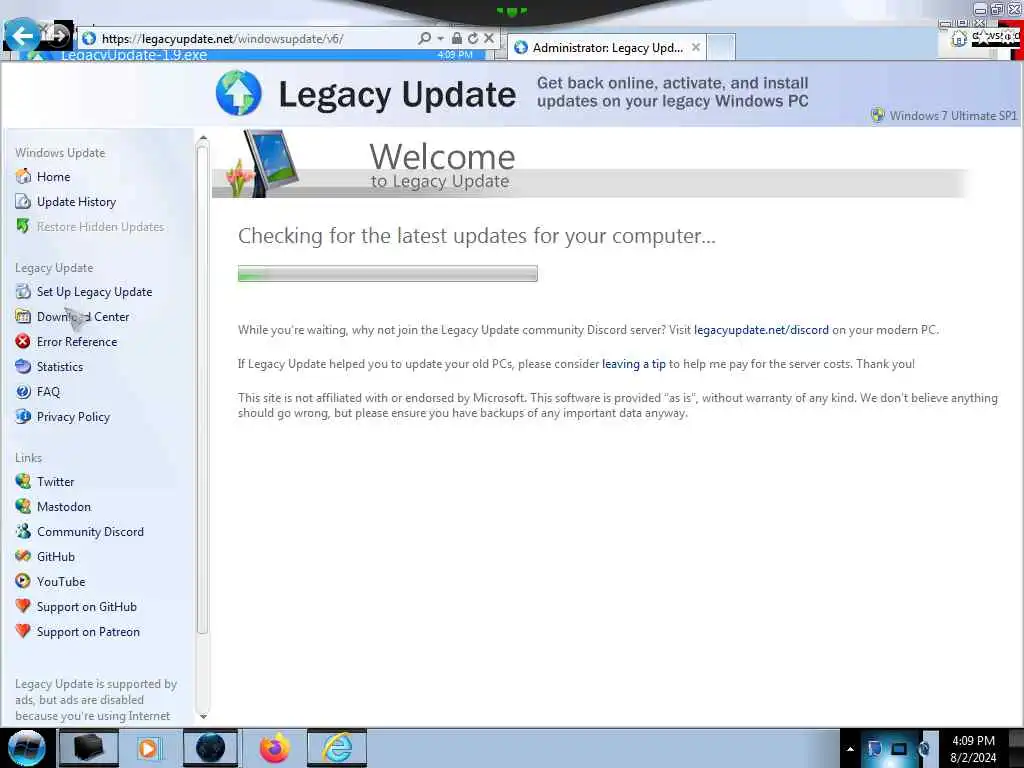1024x768 pixels.
Task: Open Firefox from the taskbar
Action: click(x=275, y=748)
